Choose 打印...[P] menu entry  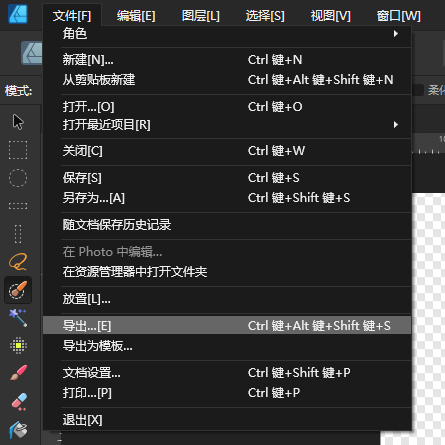pos(227,393)
